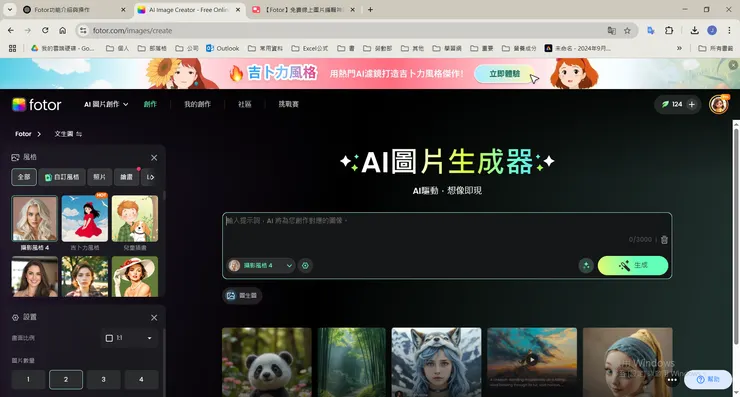Show more bookmarks with double chevron
Viewport: 740px width, 397px height.
coord(679,48)
